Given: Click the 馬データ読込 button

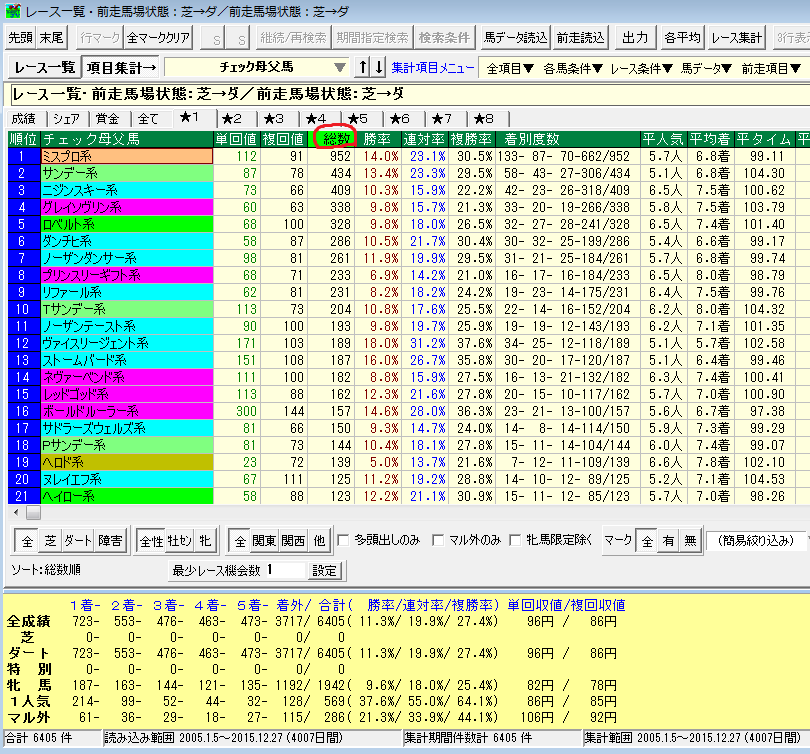Looking at the screenshot, I should 515,38.
